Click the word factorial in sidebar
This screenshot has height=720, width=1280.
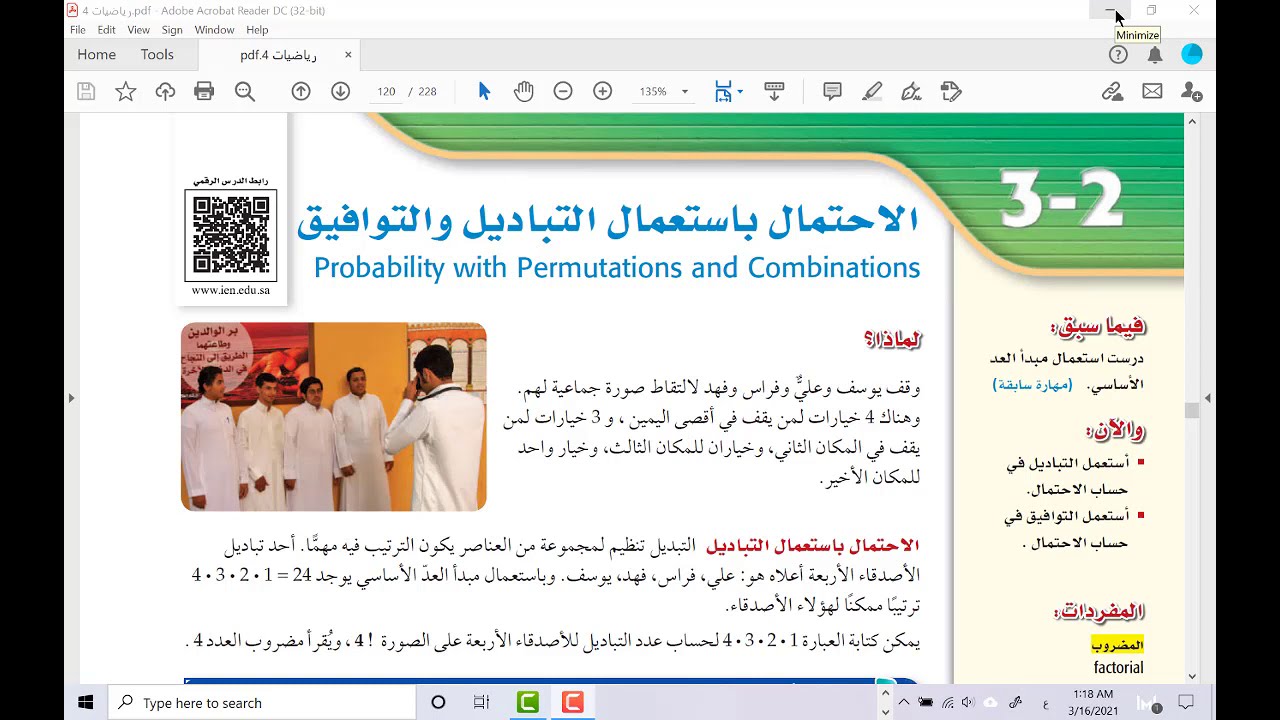(1118, 668)
